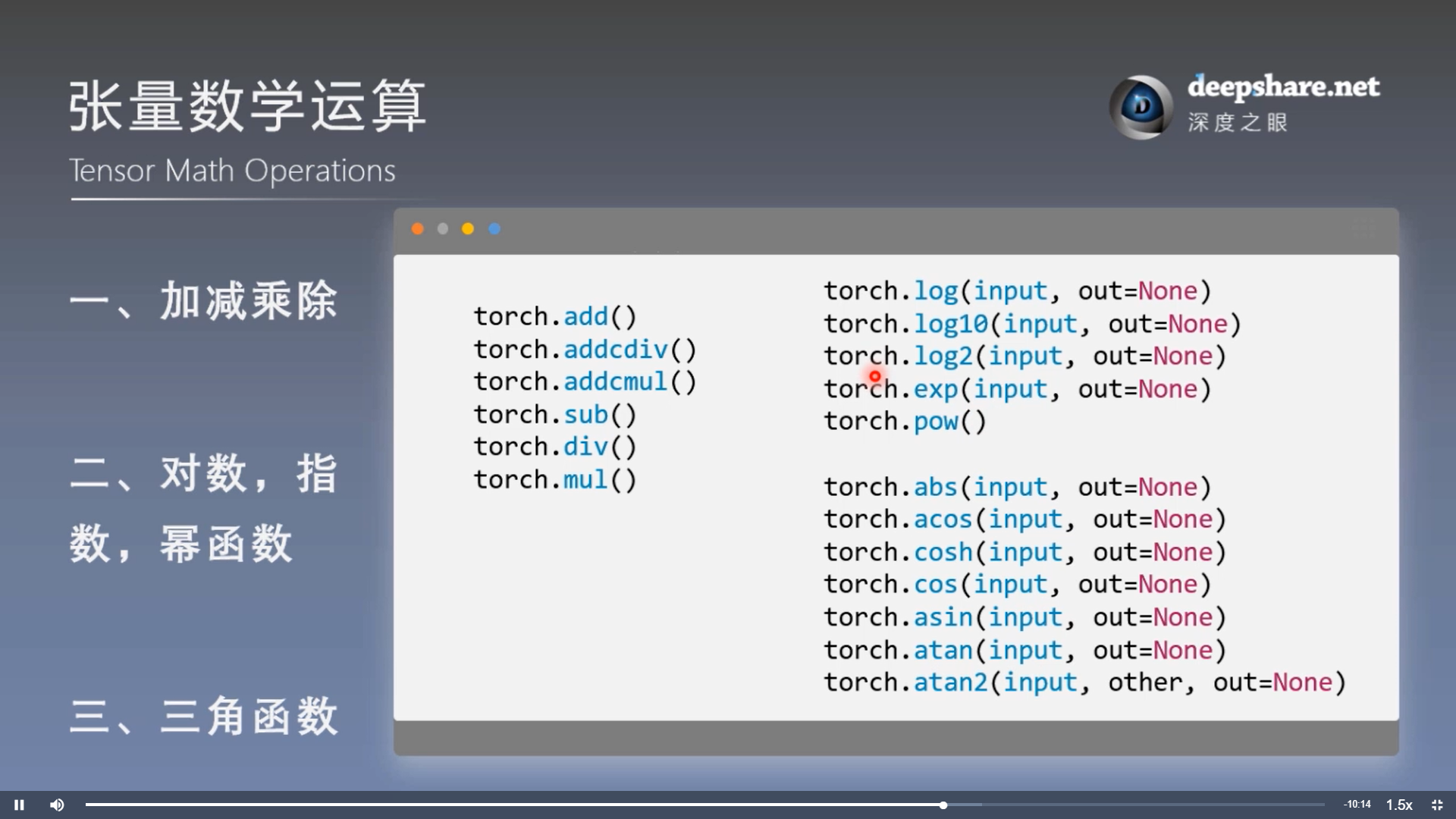Change the 1.5x playback speed
The width and height of the screenshot is (1456, 819).
1399,805
